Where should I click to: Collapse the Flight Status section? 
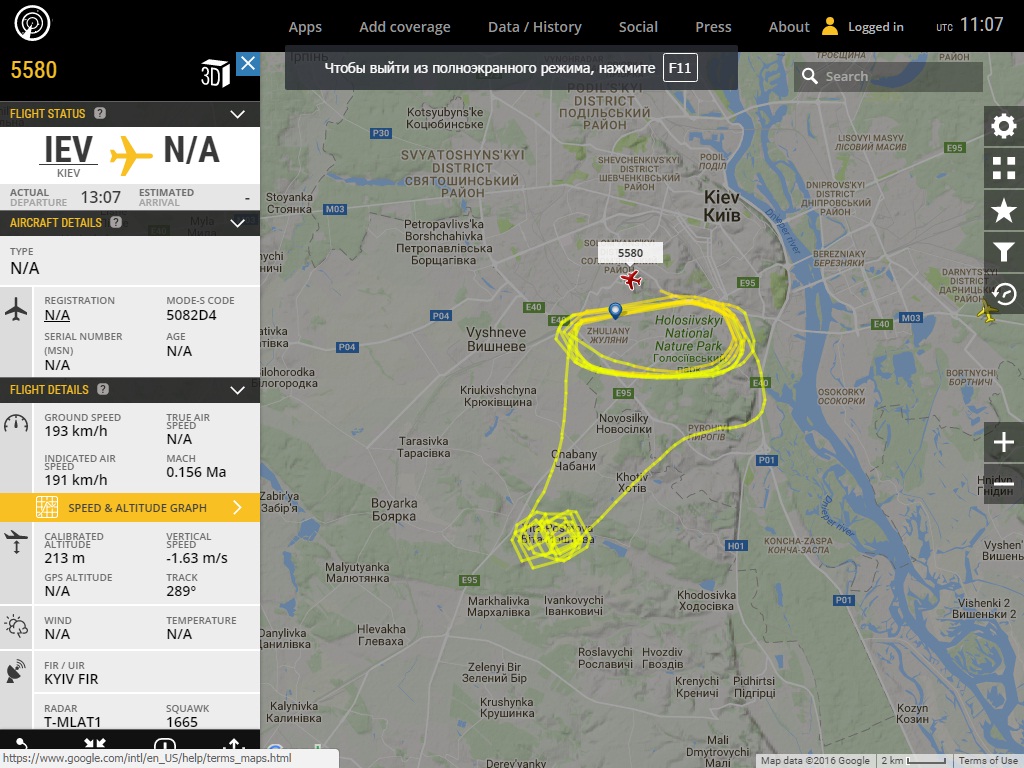pos(238,114)
